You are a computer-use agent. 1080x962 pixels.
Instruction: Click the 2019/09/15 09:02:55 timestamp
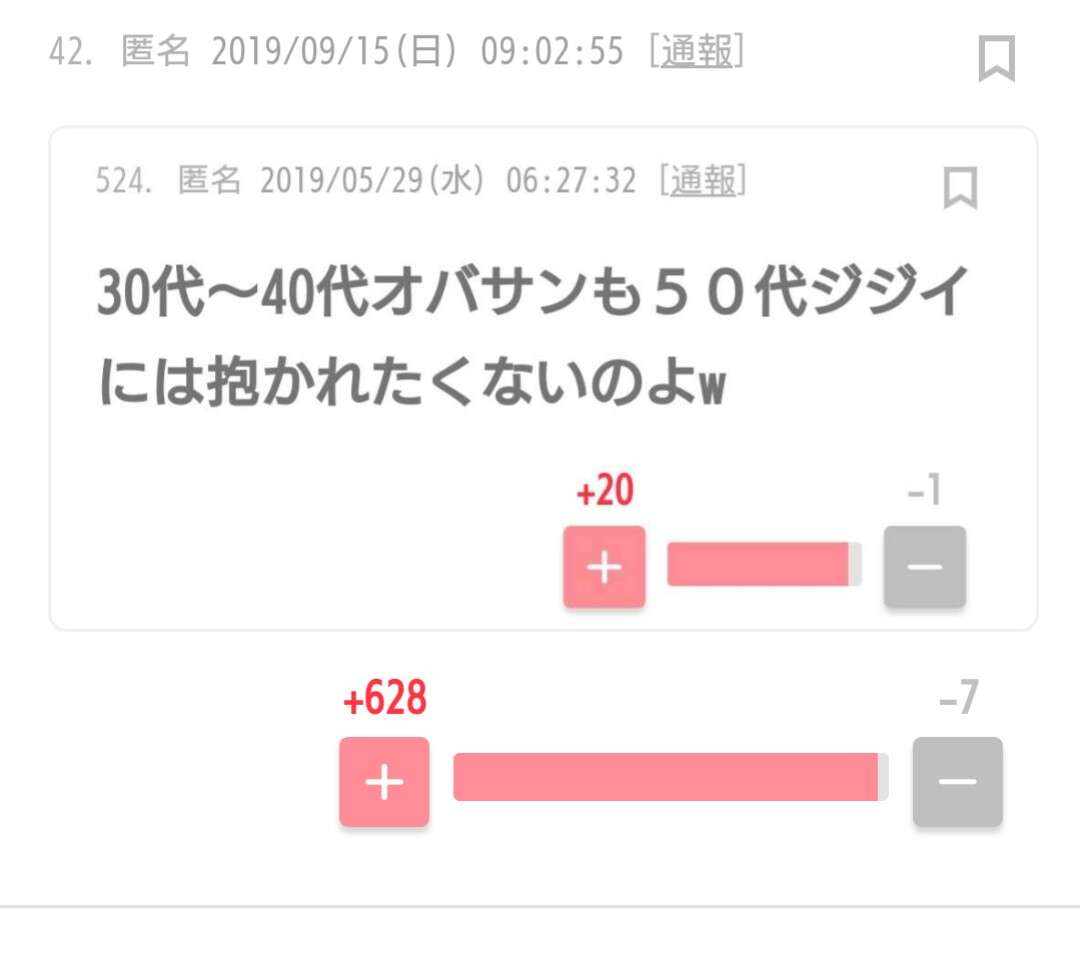417,52
